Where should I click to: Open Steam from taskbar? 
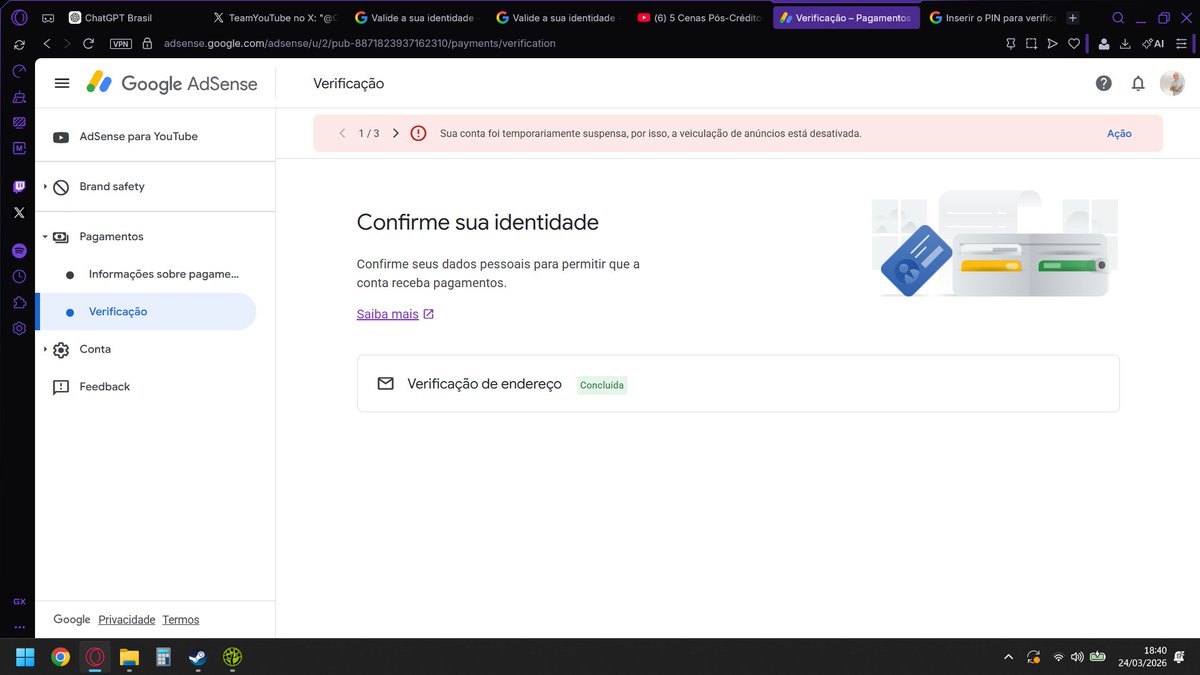point(197,657)
